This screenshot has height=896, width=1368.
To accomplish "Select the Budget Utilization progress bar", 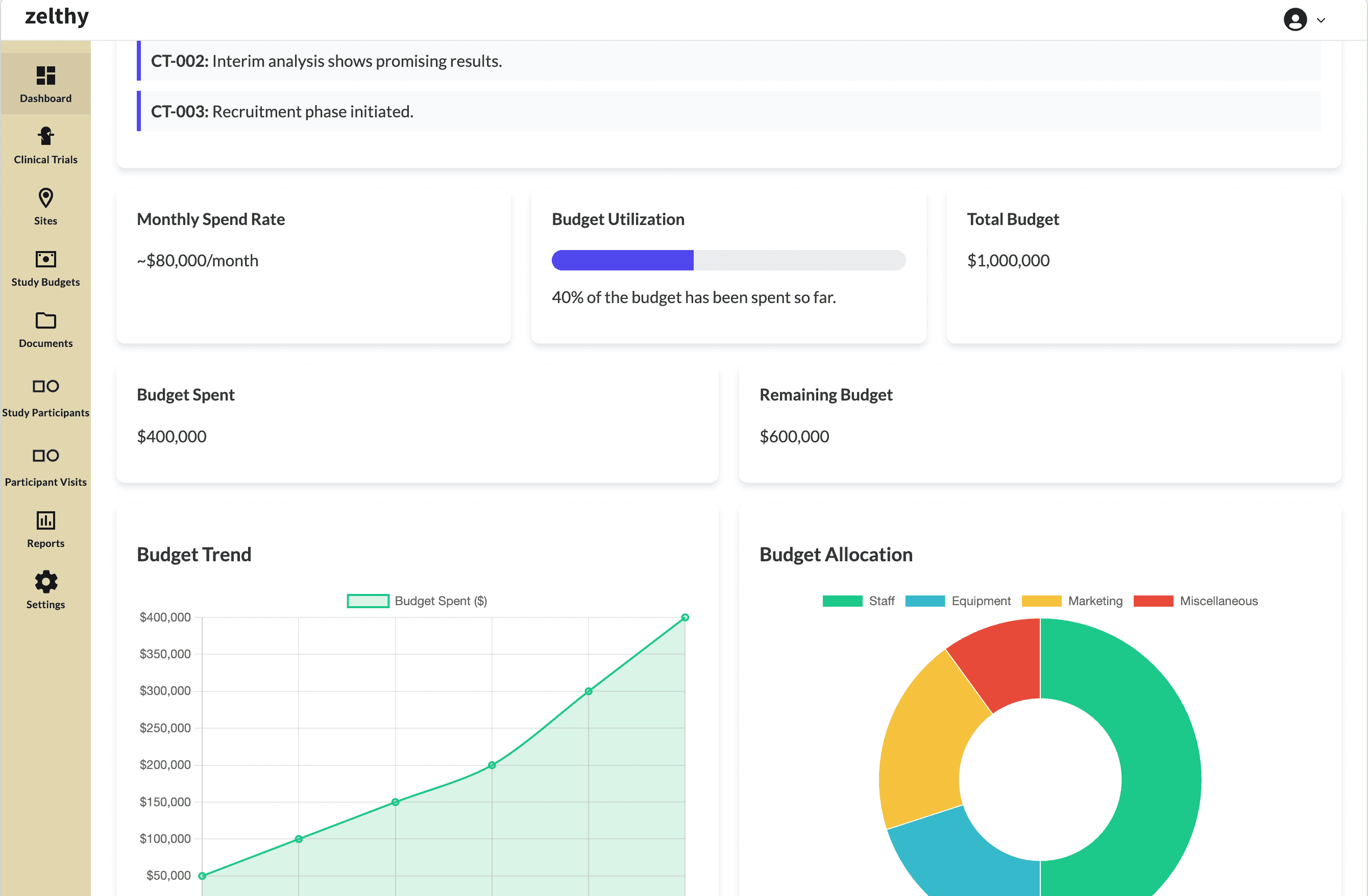I will pyautogui.click(x=728, y=260).
